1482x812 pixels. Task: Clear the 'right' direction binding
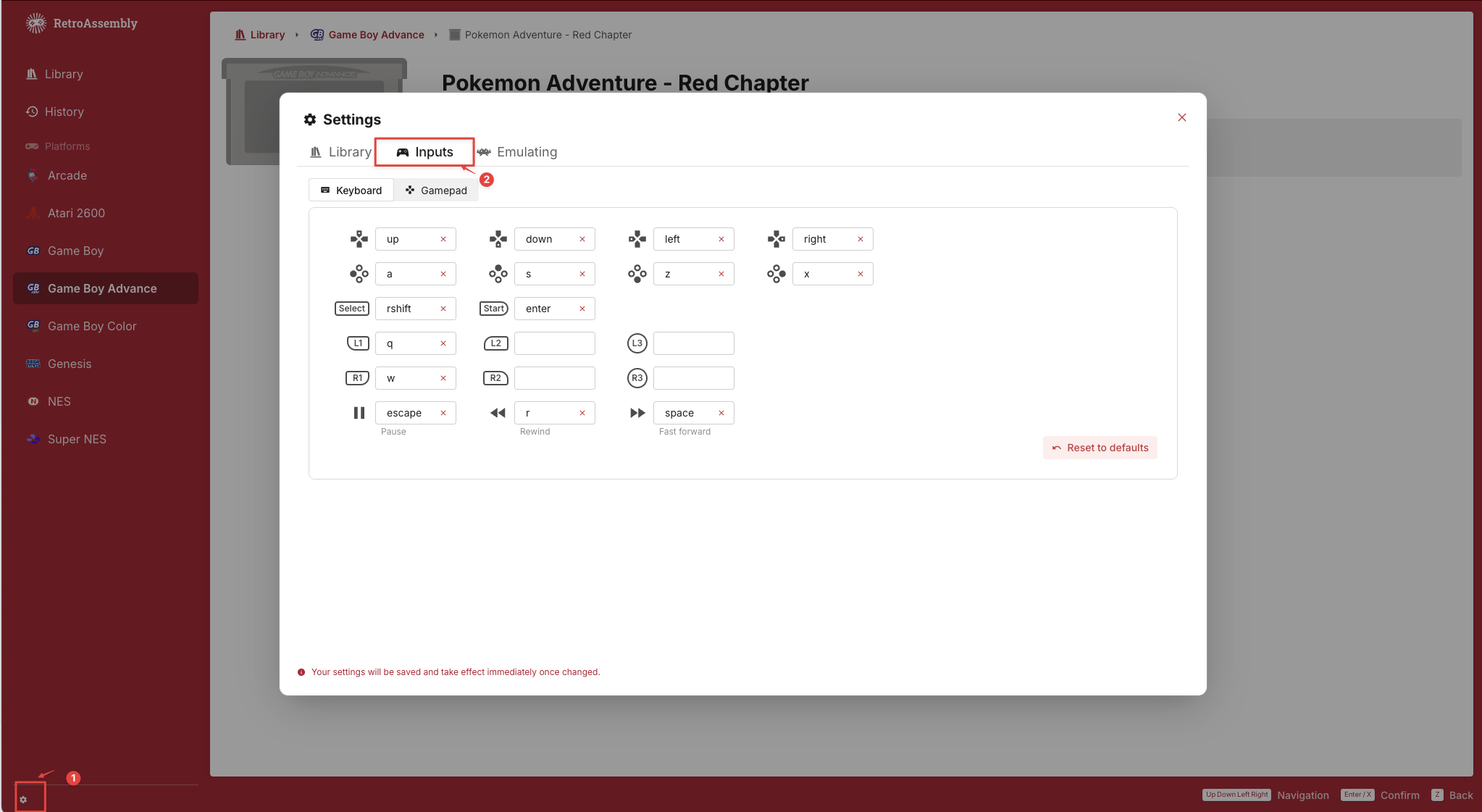(861, 239)
